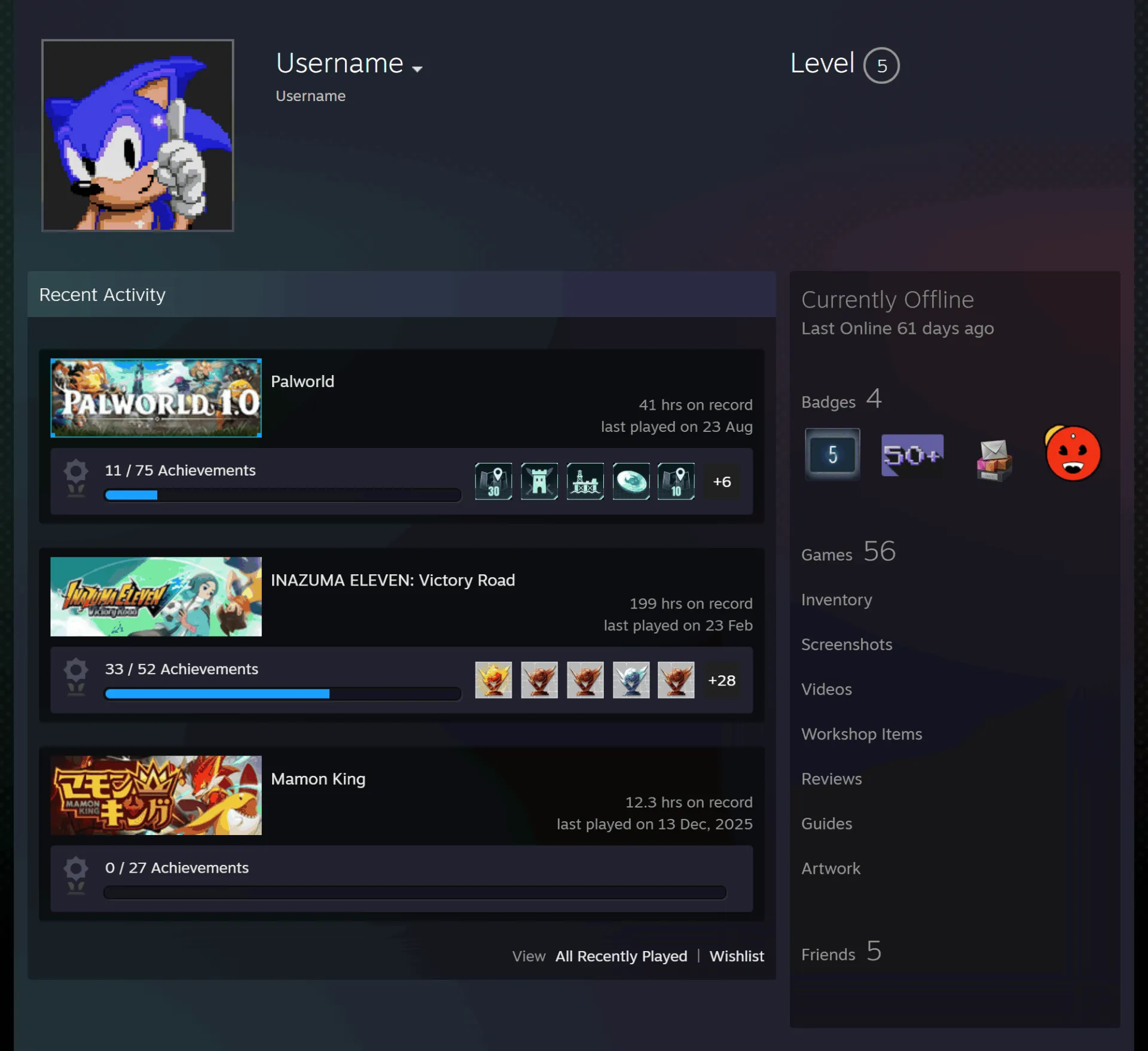Open the Mamon King title link
The width and height of the screenshot is (1148, 1051).
point(318,779)
